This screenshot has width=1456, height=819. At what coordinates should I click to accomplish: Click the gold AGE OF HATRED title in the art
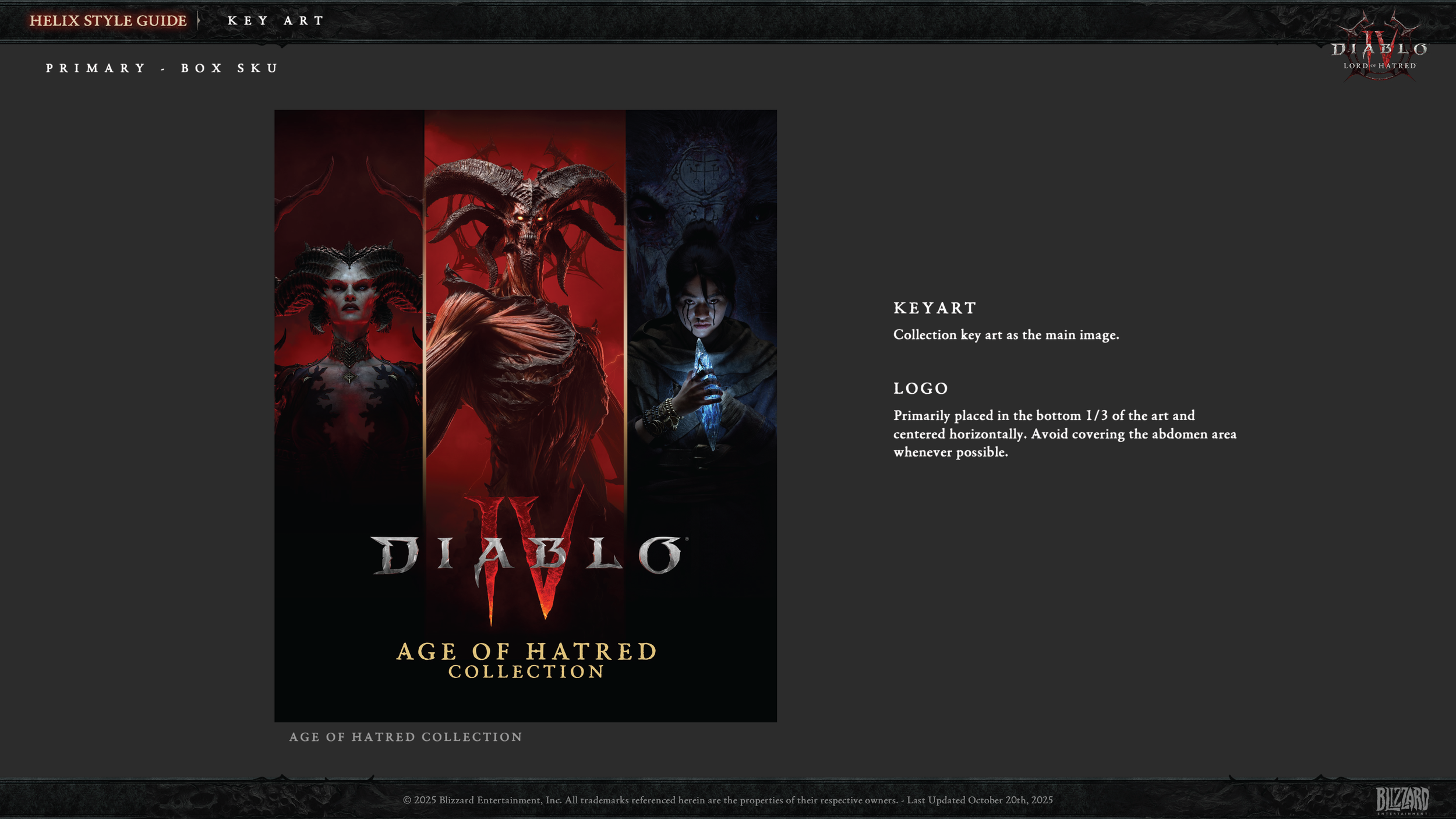(526, 651)
